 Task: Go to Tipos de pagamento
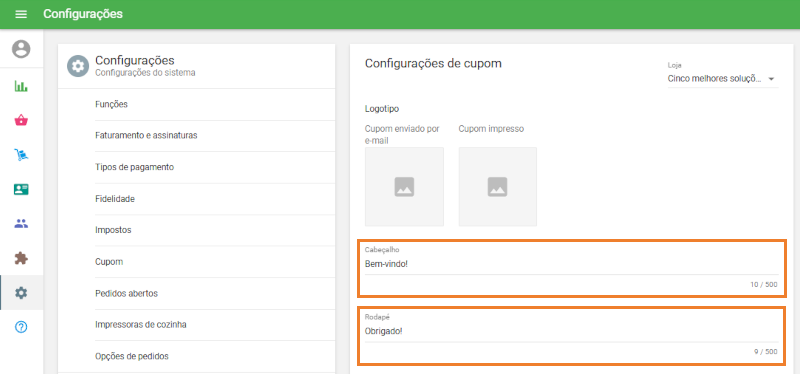coord(196,167)
